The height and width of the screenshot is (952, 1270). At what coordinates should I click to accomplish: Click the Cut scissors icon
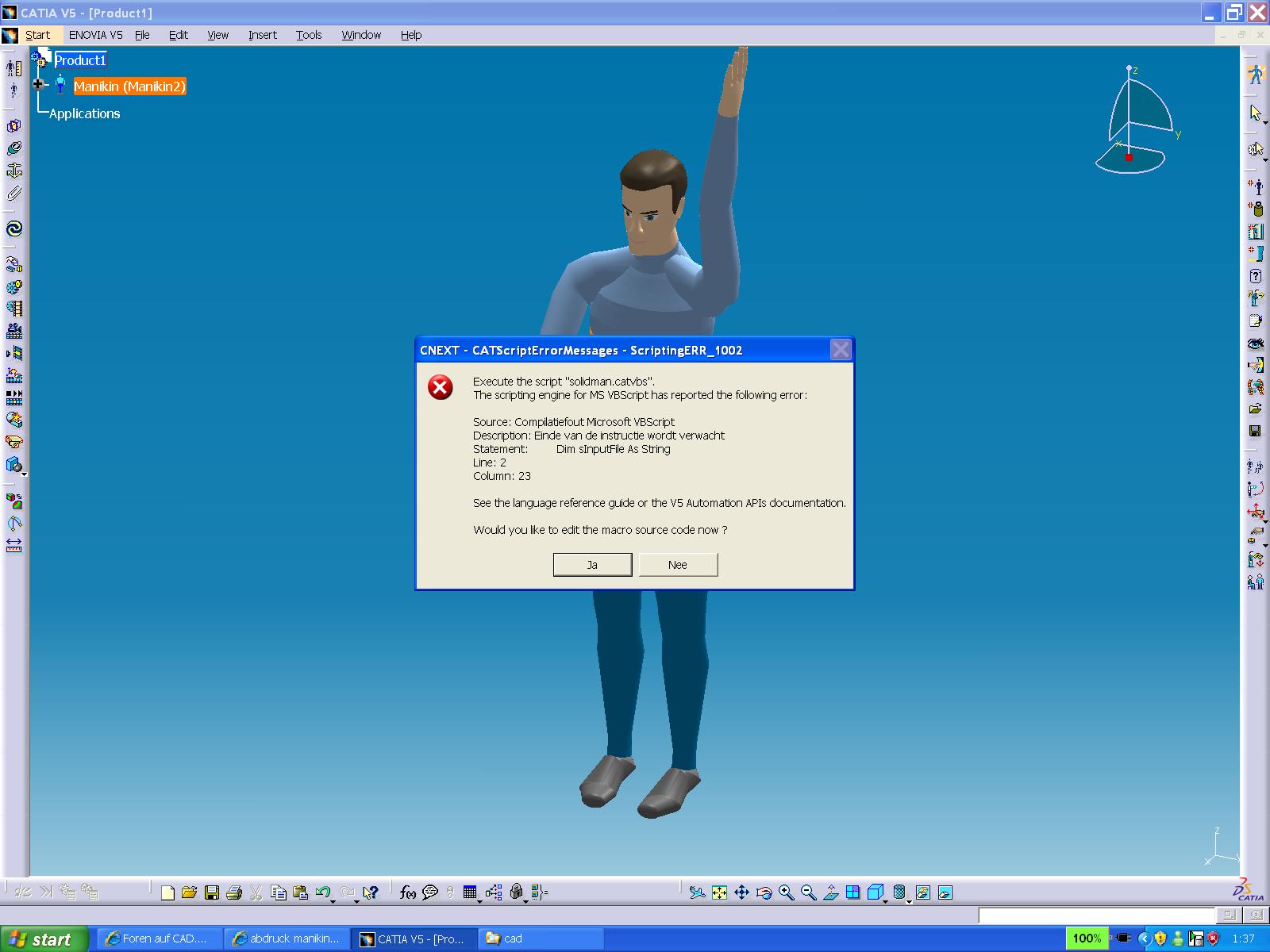[256, 892]
